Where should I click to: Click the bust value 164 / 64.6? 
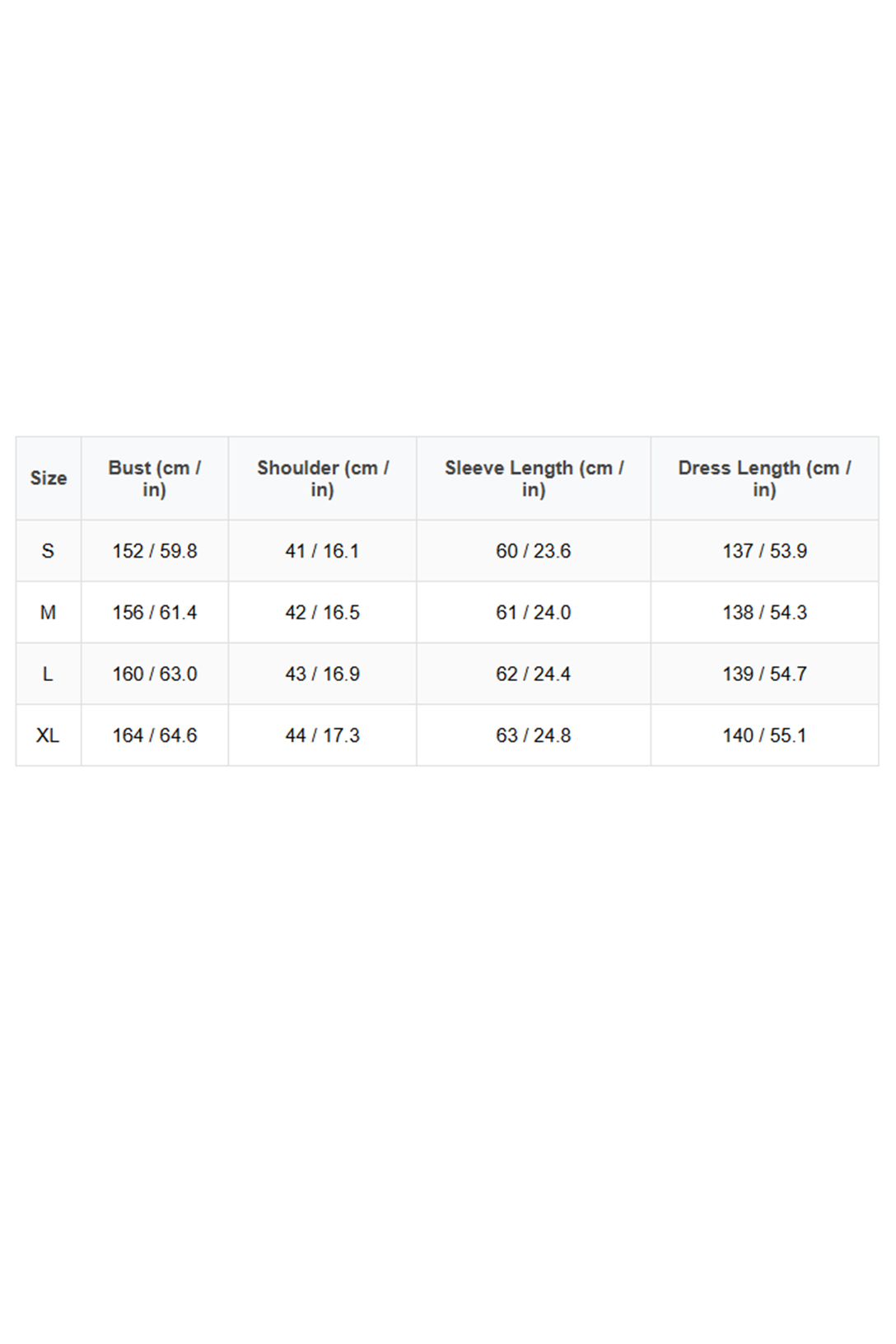pyautogui.click(x=155, y=735)
